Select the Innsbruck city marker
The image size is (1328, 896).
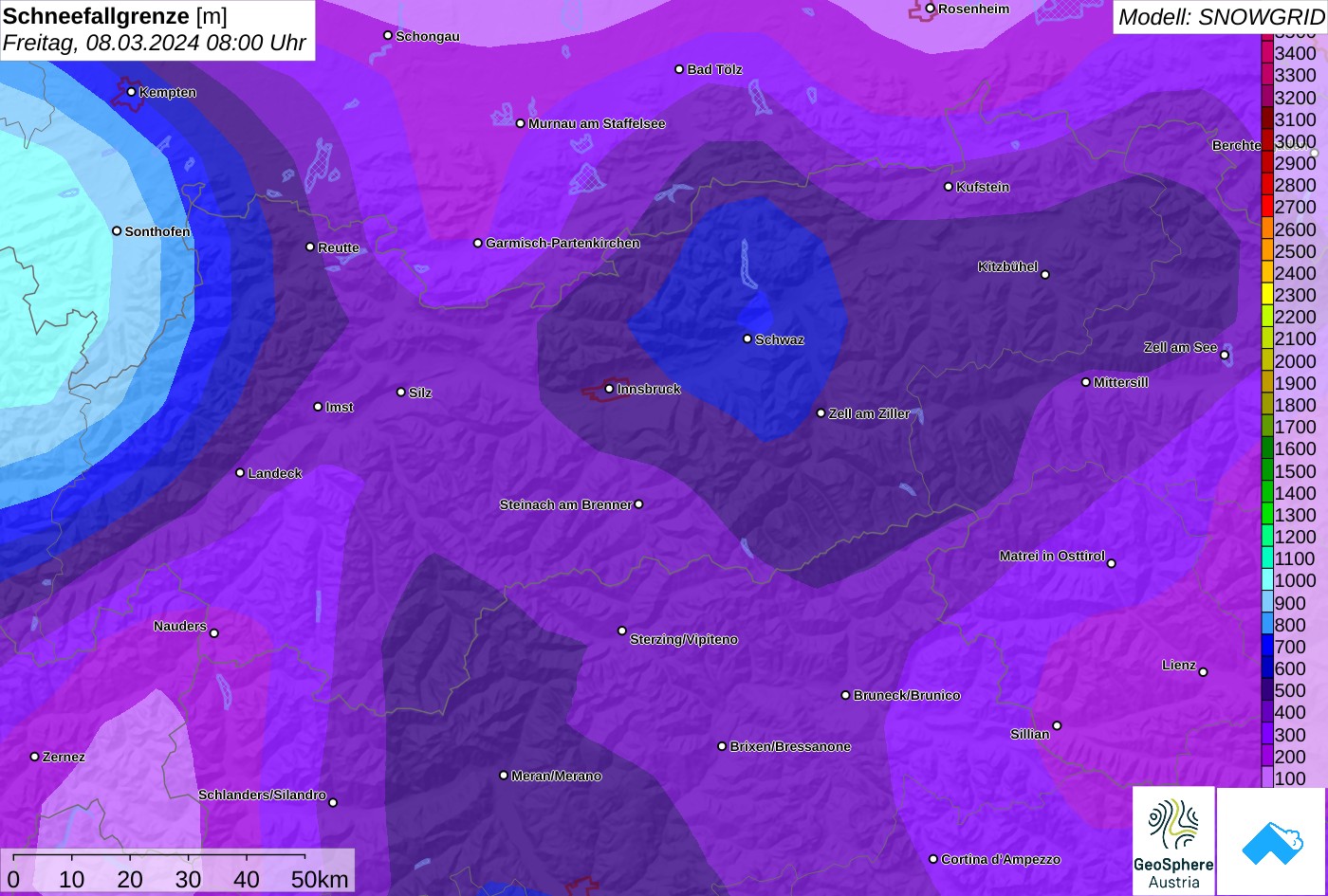(609, 389)
